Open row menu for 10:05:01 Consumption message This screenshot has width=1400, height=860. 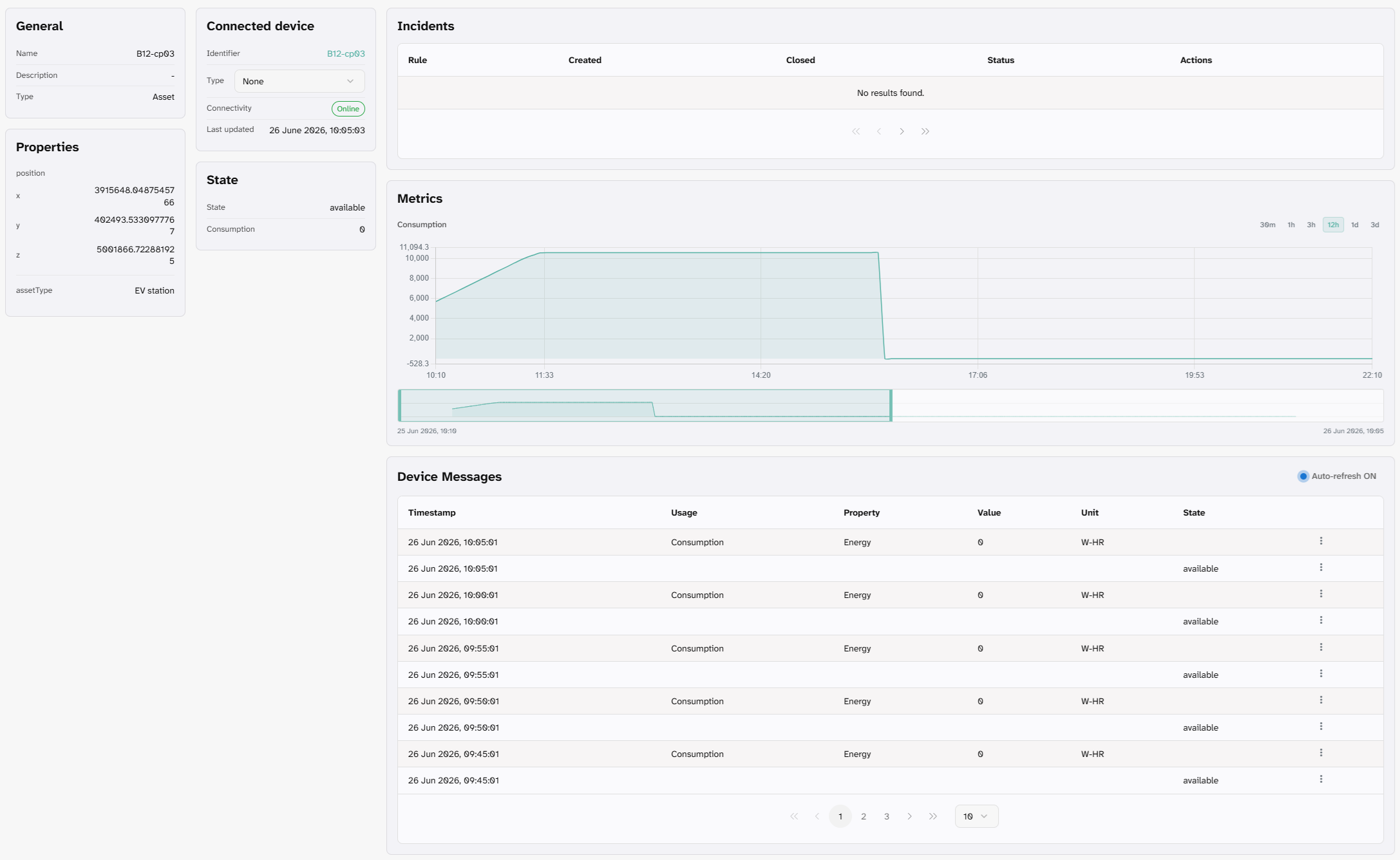(x=1321, y=541)
